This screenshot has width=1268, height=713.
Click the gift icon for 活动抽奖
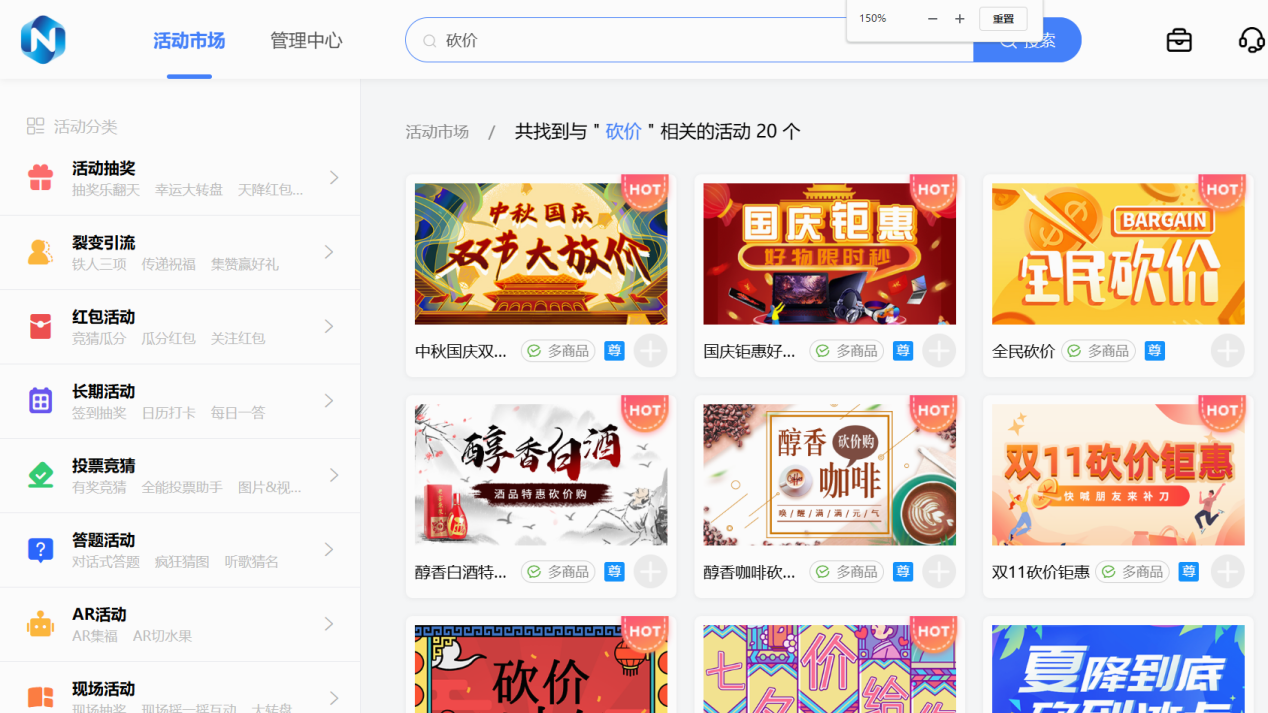40,178
